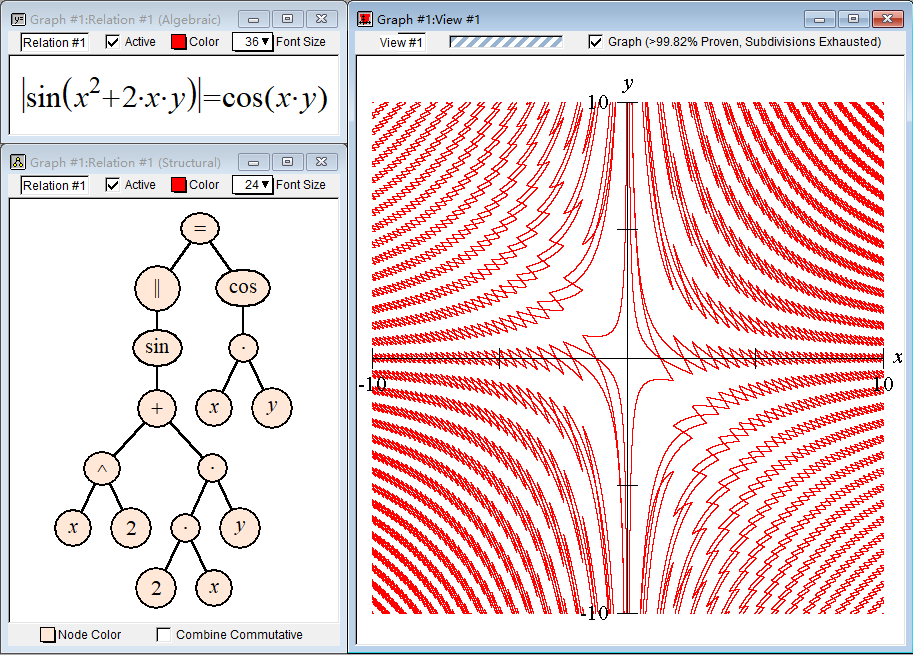Select Relation #1 tab in Algebraic window
Screen dimensions: 913x655
point(54,43)
